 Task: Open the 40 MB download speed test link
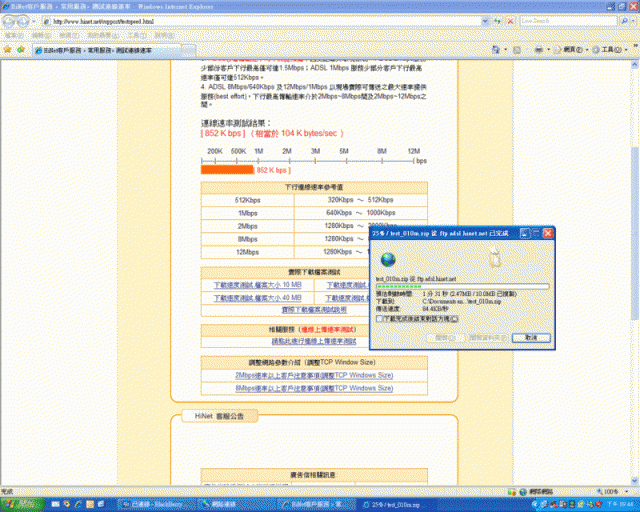click(257, 298)
